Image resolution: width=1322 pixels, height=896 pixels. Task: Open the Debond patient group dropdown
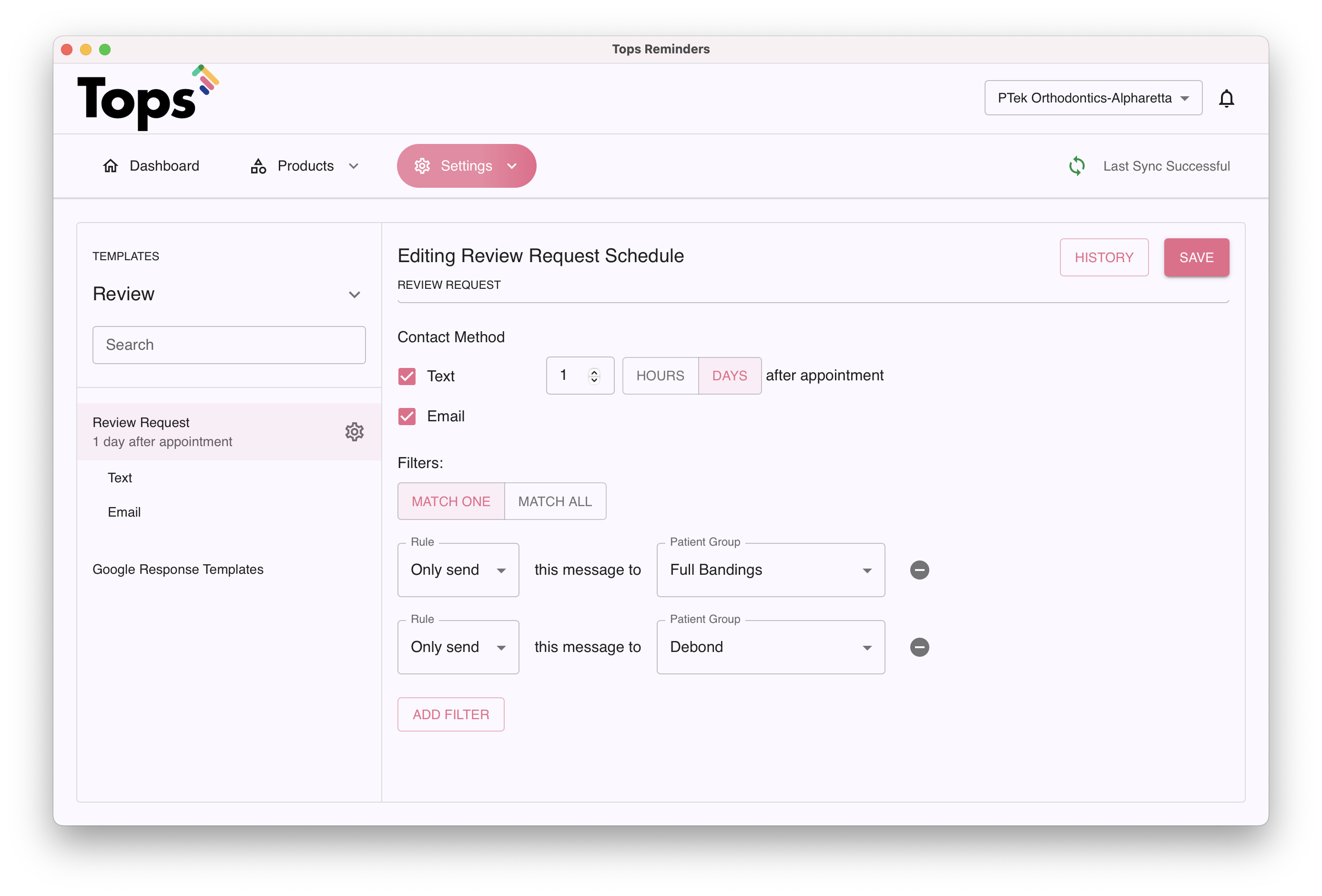click(770, 647)
